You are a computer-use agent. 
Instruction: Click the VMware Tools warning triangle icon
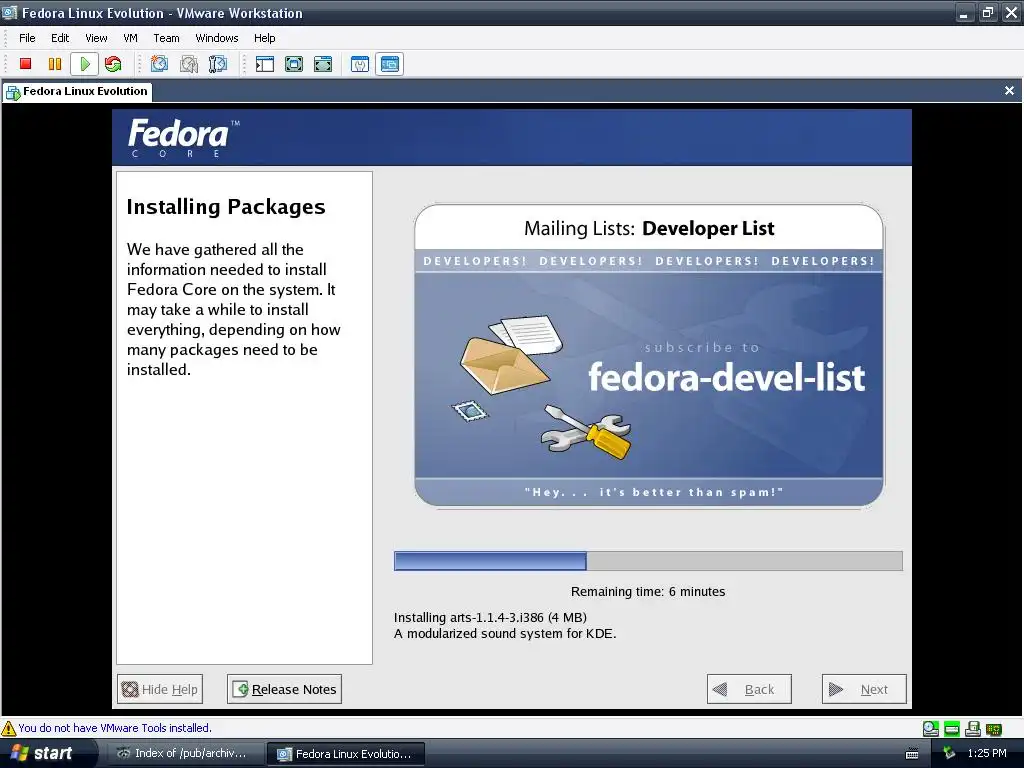pyautogui.click(x=8, y=728)
